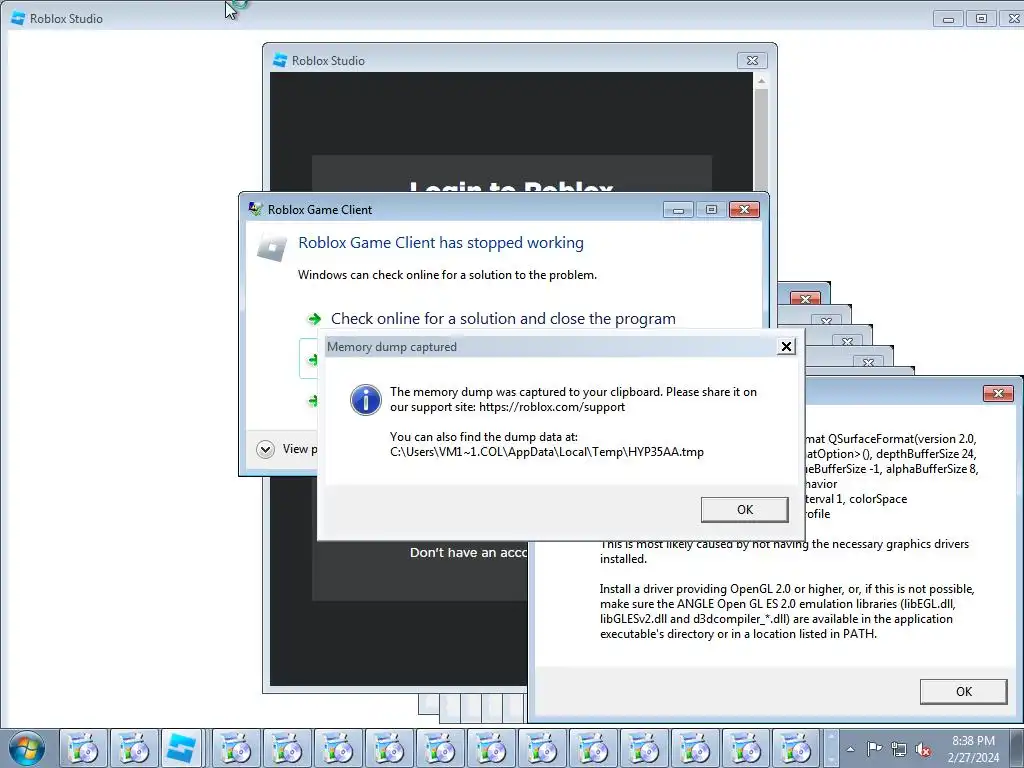
Task: Click the blue info icon in memory dump dialog
Action: click(x=366, y=400)
